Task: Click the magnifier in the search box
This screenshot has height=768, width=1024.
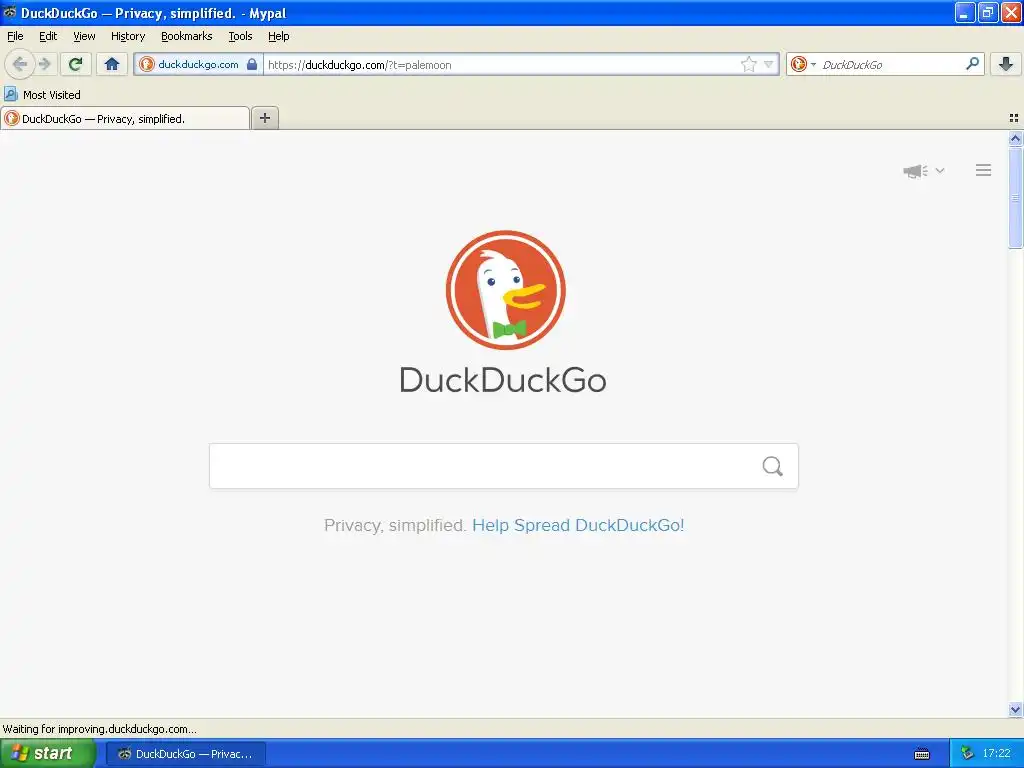Action: 773,466
